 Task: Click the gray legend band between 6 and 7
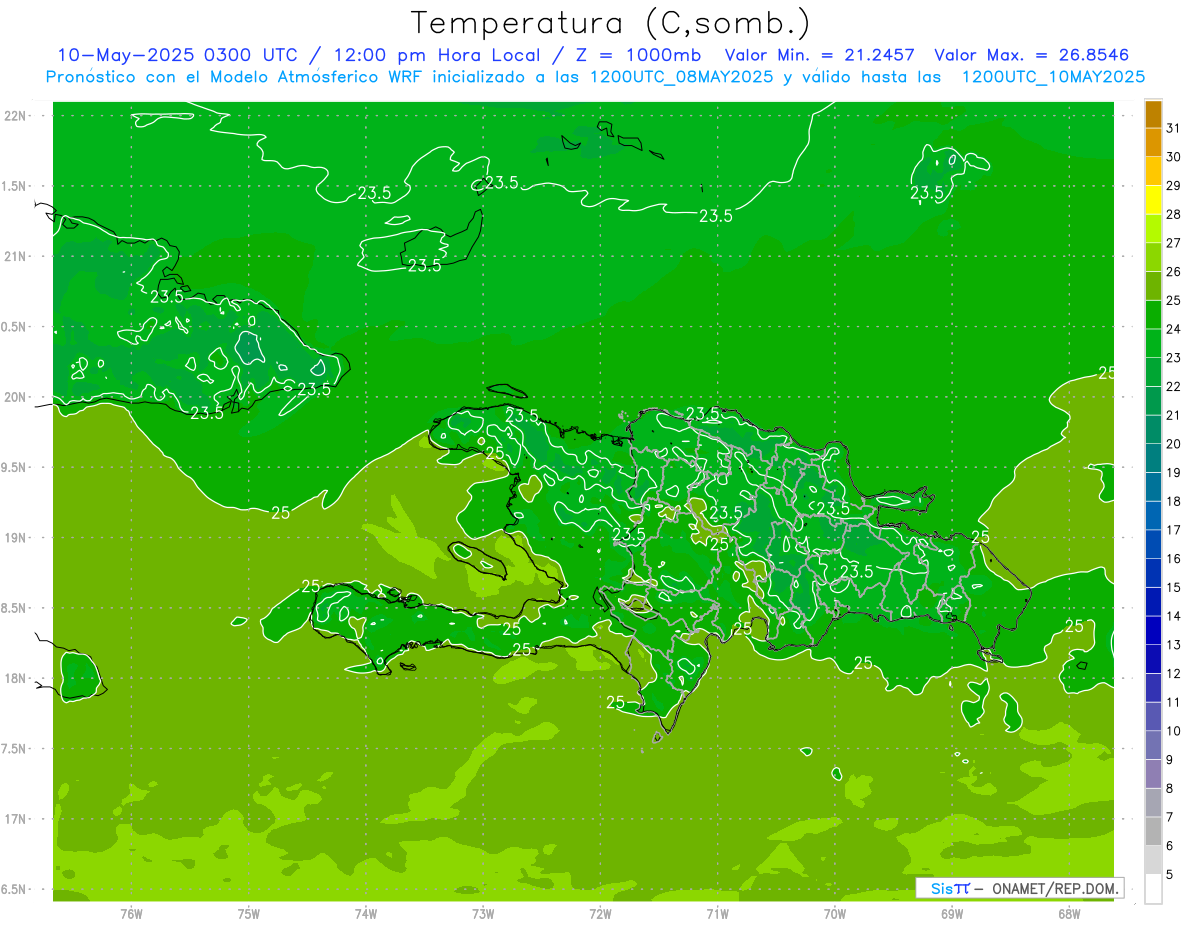coord(1153,831)
